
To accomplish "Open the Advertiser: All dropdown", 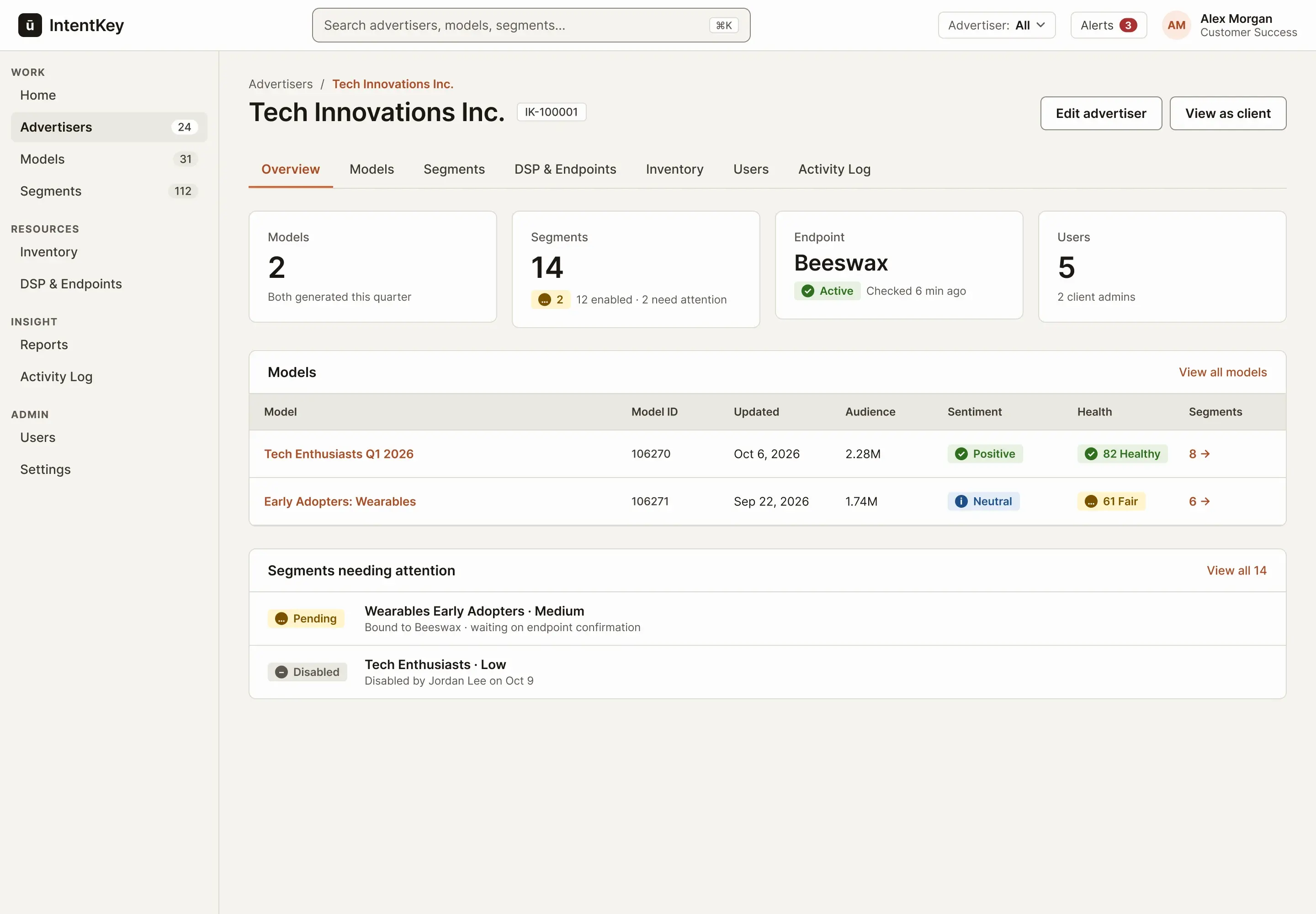I will (x=997, y=25).
